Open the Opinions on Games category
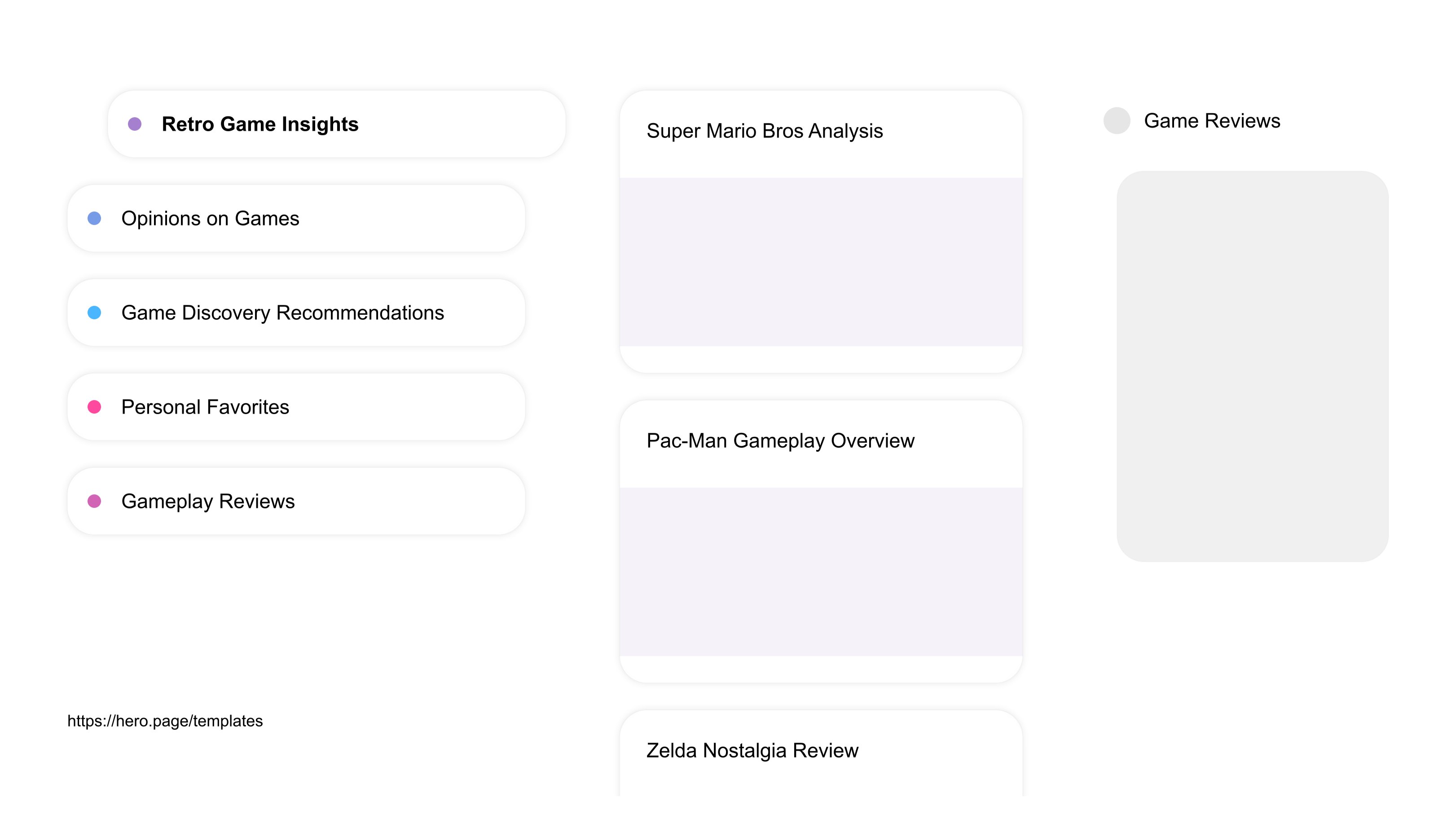This screenshot has height=819, width=1456. tap(296, 218)
